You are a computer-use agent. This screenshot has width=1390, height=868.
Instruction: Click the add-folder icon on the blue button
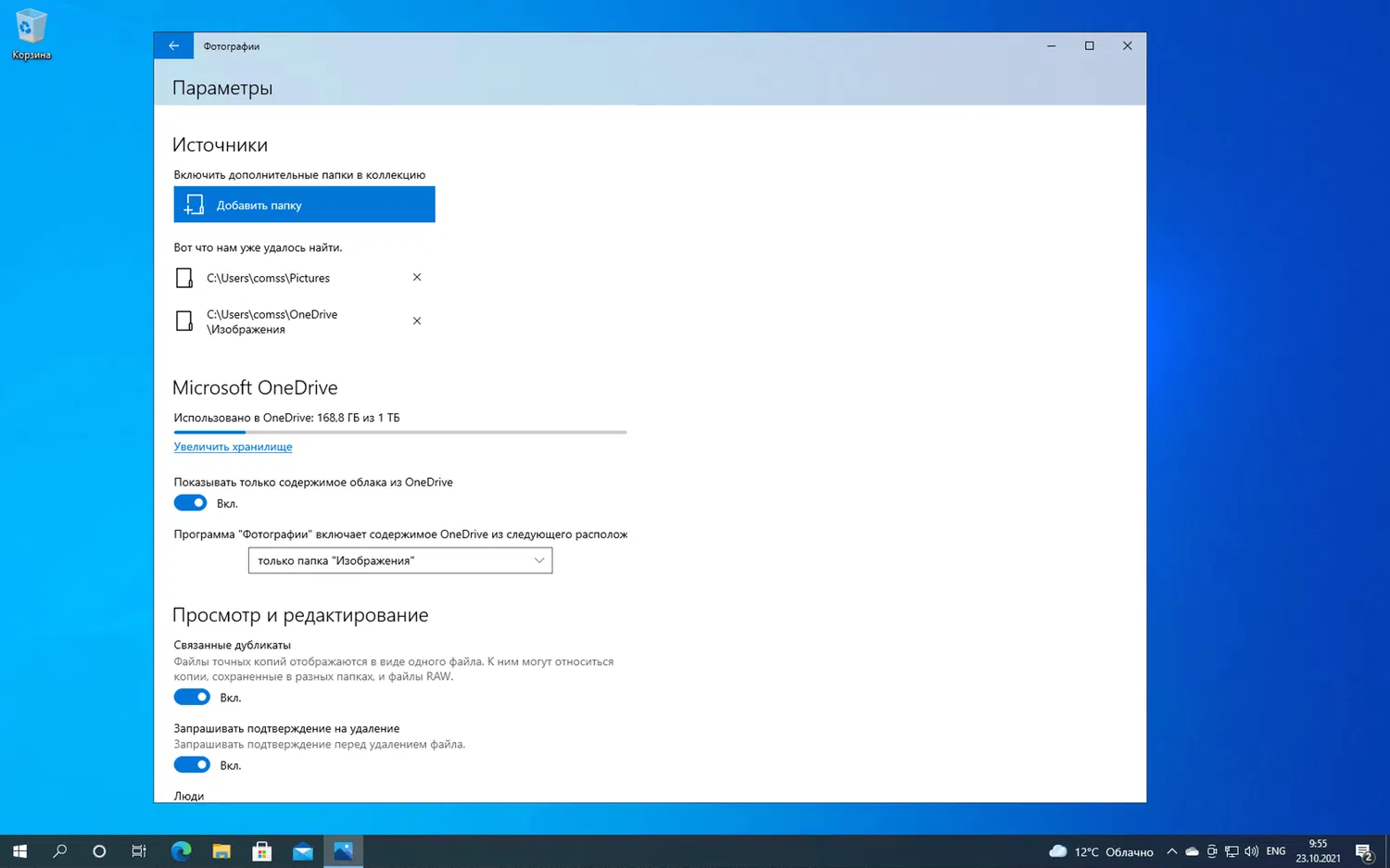(x=194, y=205)
